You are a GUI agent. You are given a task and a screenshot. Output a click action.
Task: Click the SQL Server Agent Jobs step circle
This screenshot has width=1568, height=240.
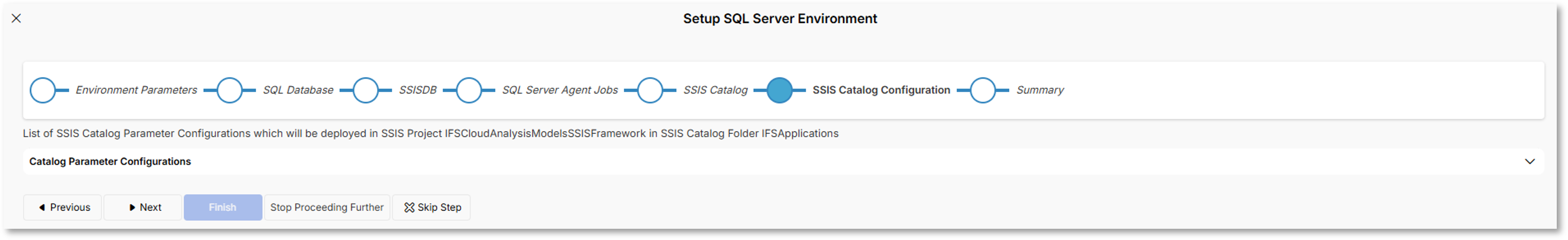[x=469, y=91]
